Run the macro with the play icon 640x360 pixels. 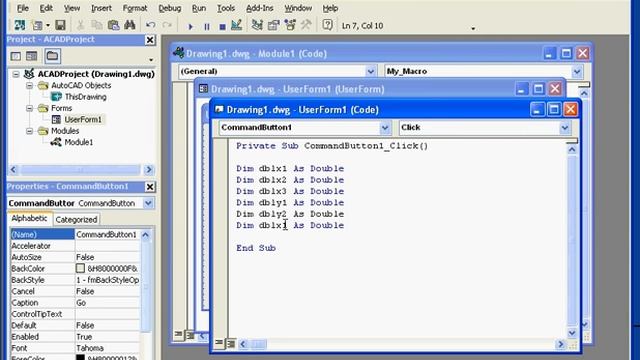point(190,27)
